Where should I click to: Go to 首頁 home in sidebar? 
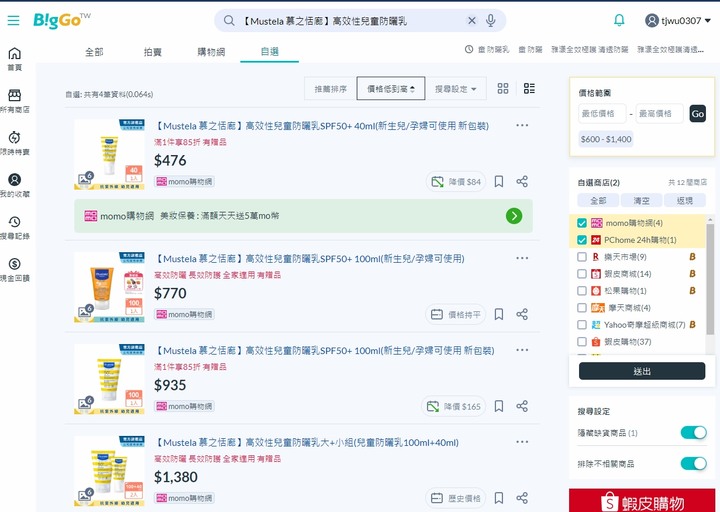15,59
